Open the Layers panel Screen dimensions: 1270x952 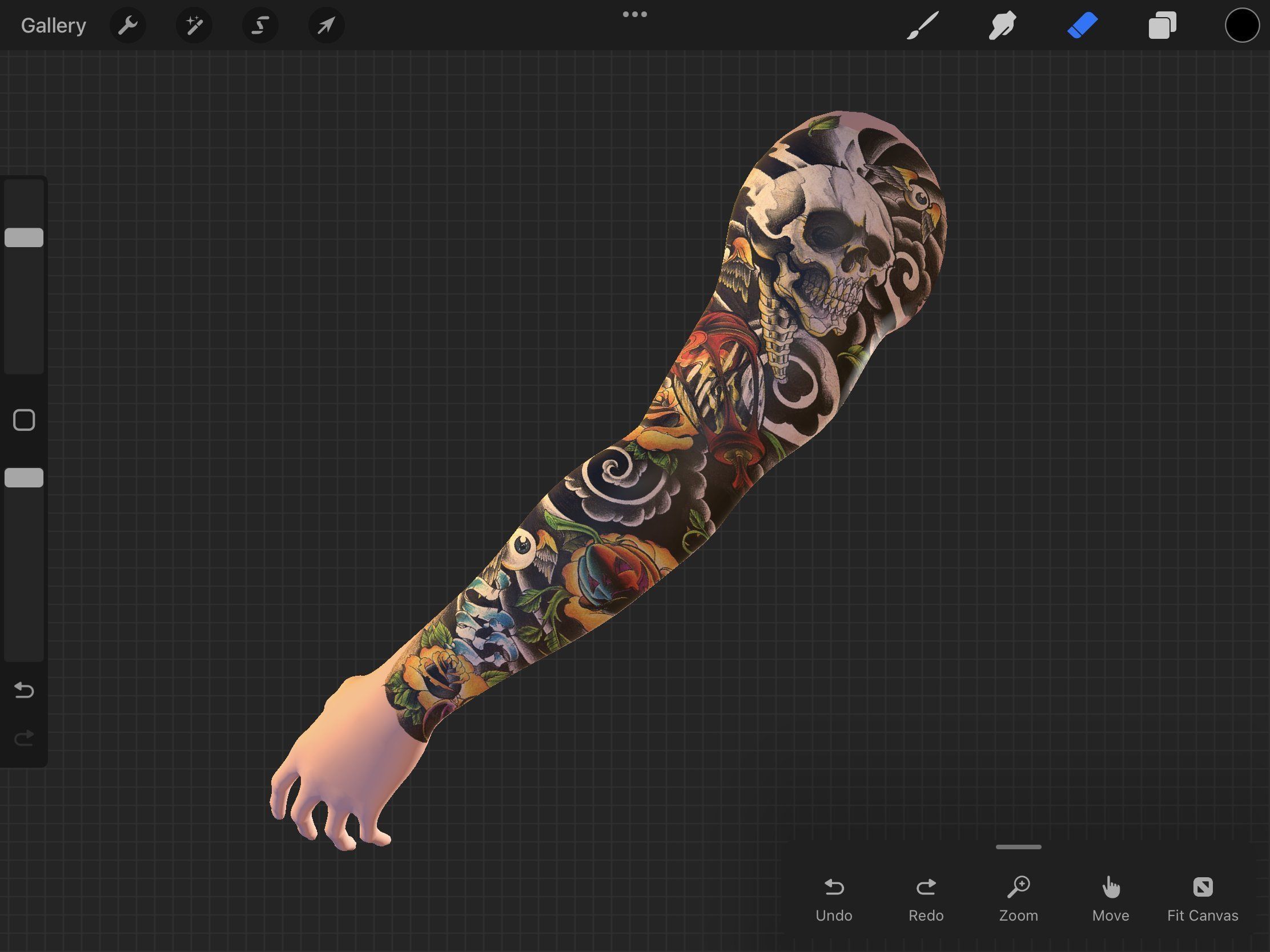click(1163, 26)
